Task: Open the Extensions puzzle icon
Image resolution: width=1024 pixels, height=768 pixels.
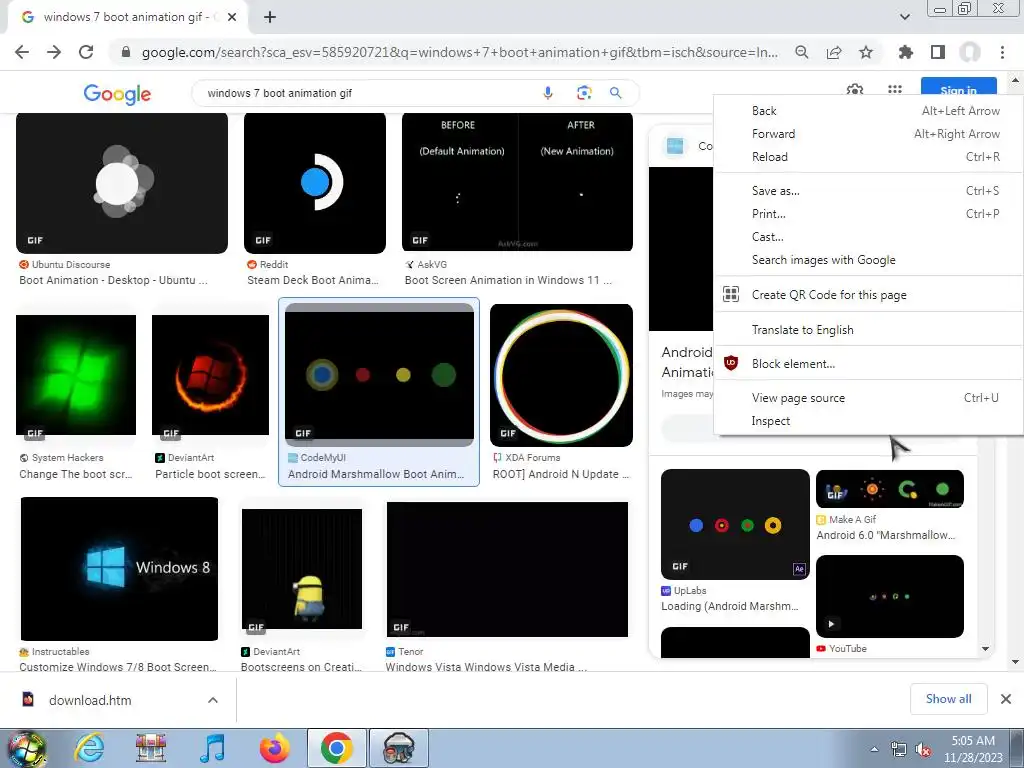Action: click(906, 52)
